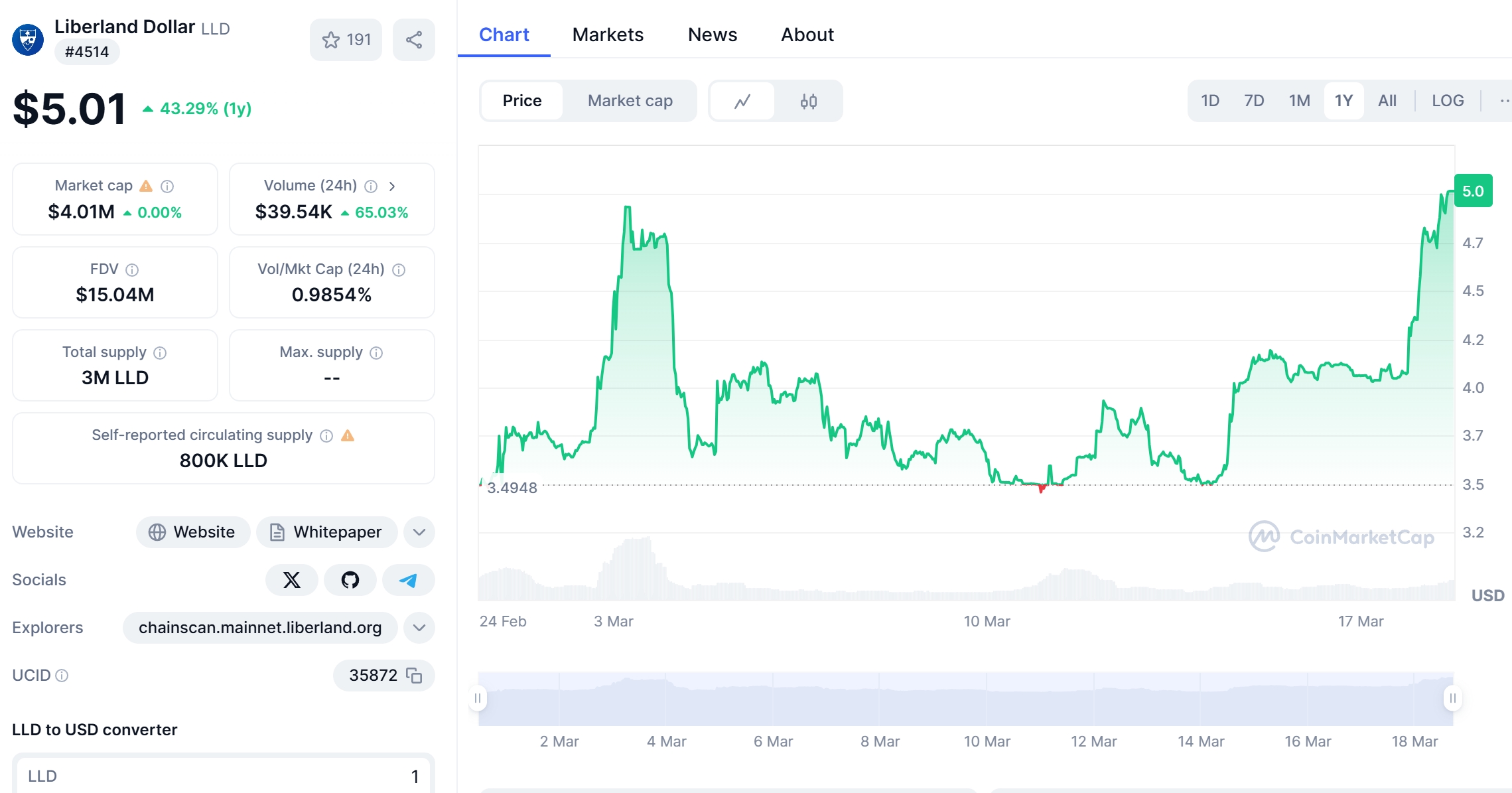Viewport: 1512px width, 793px height.
Task: Select the Price chart toggle
Action: [522, 101]
